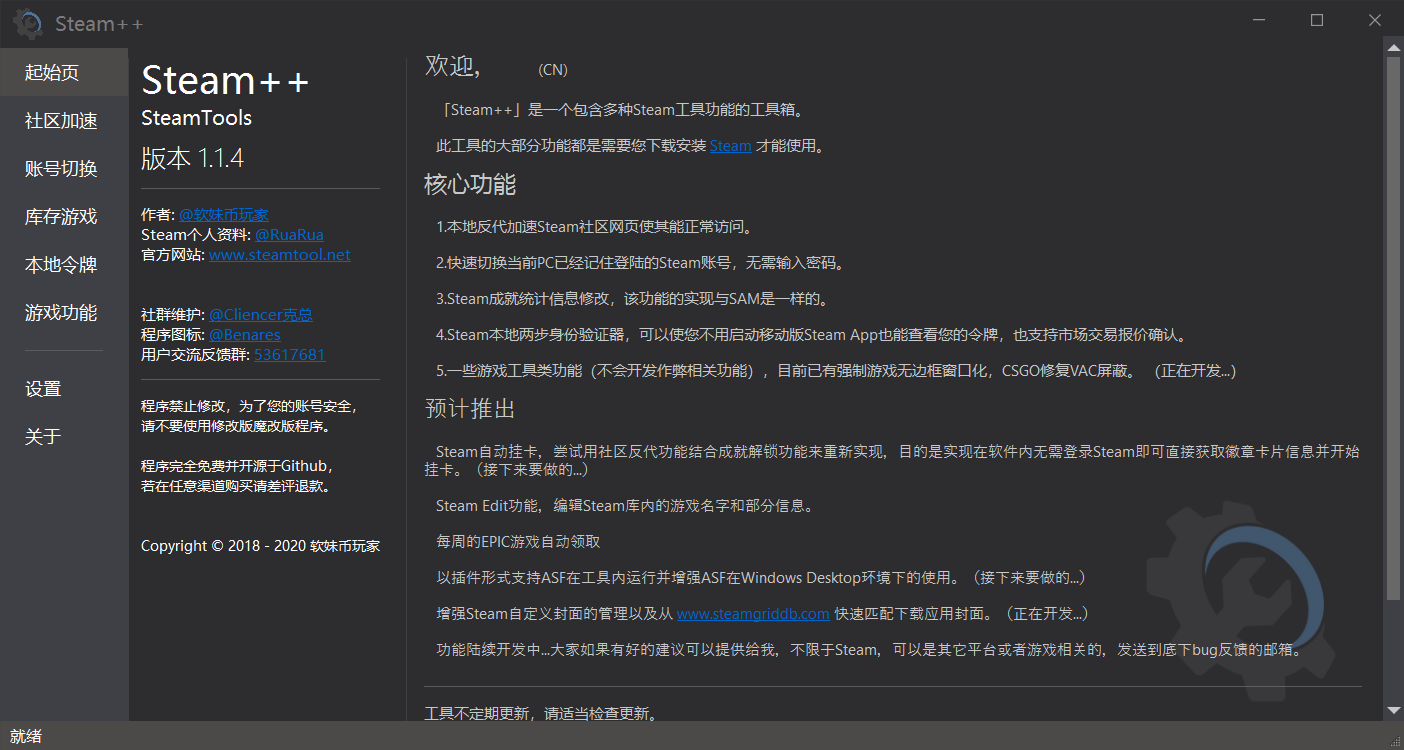Open author link @软妹币玩家
This screenshot has height=750, width=1404.
tap(224, 215)
